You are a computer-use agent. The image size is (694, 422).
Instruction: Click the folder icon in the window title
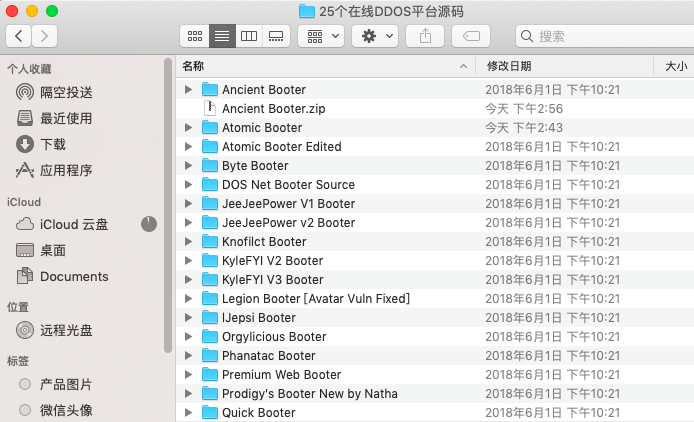[306, 11]
